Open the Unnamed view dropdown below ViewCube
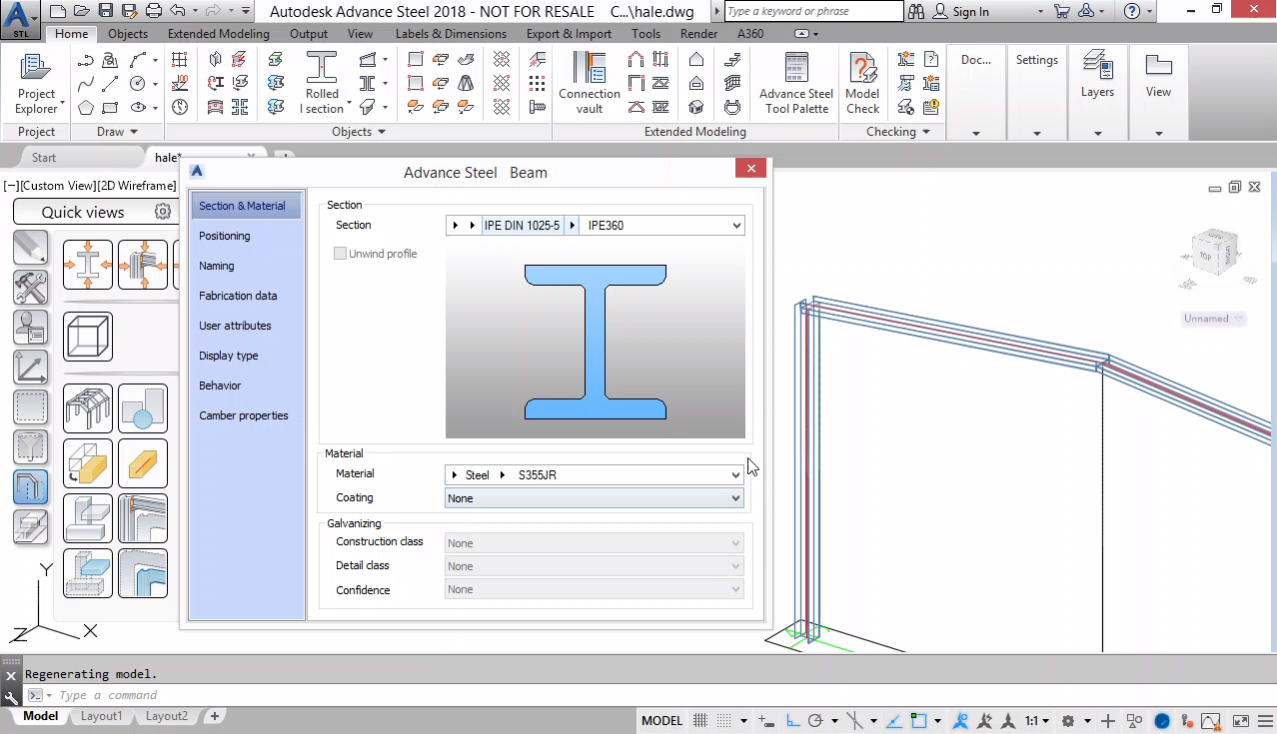1277x734 pixels. (1214, 319)
